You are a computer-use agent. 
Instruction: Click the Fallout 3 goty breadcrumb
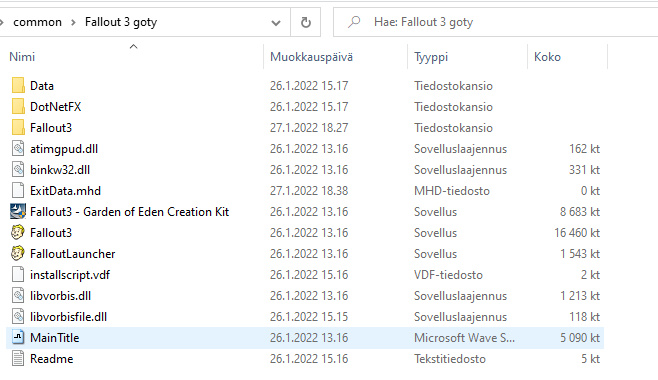[x=121, y=22]
